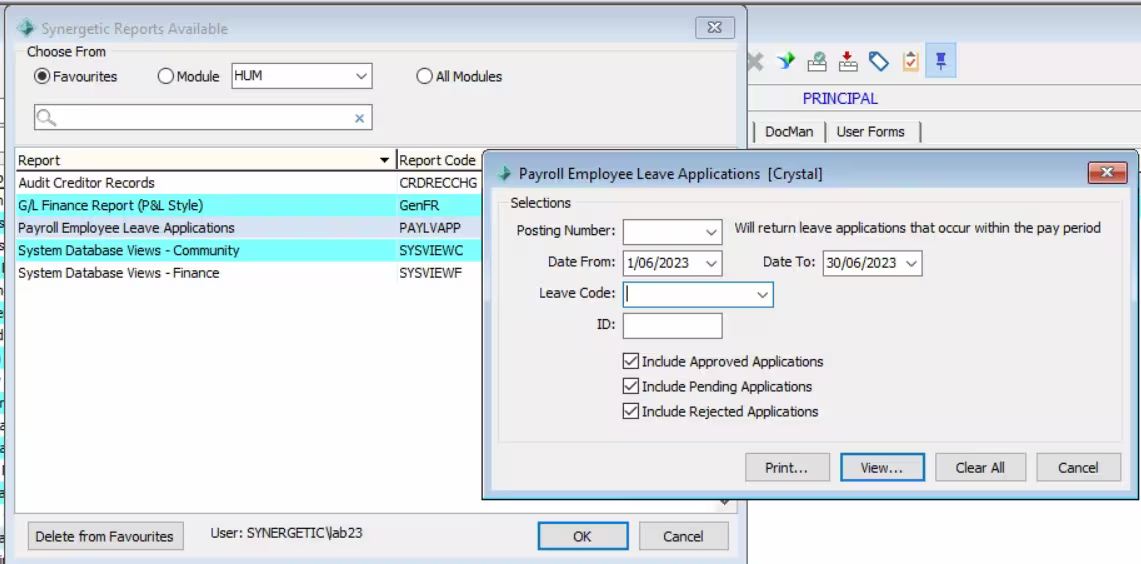Switch to the User Forms tab
Image resolution: width=1141 pixels, height=564 pixels.
point(870,132)
